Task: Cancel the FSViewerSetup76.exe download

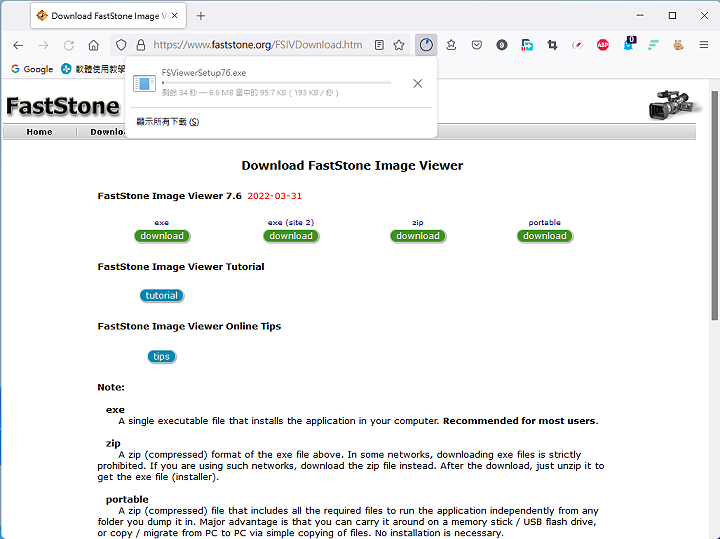Action: (x=417, y=83)
